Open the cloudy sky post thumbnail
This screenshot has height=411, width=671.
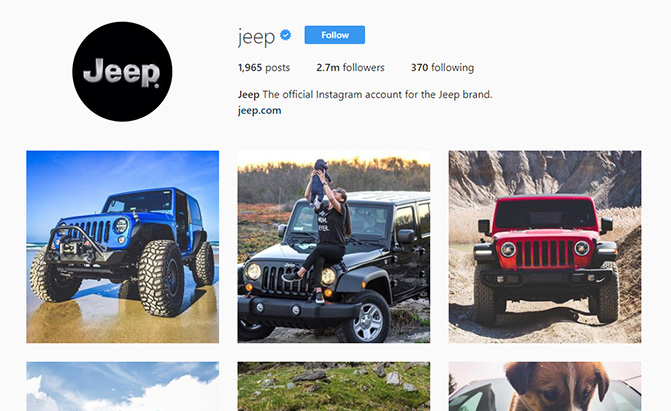coord(122,386)
